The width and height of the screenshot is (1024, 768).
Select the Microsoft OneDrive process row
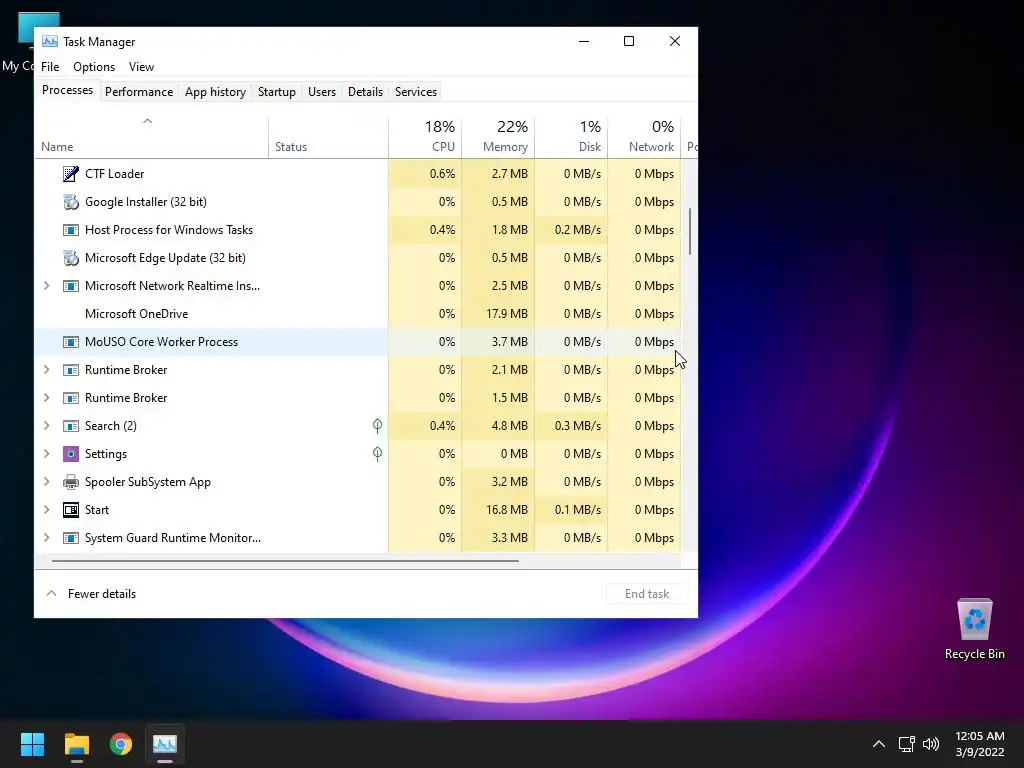tap(358, 313)
